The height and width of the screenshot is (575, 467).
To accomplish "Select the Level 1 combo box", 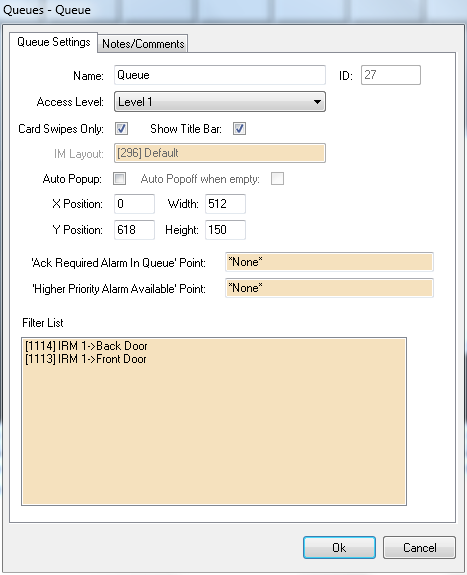I will 220,102.
